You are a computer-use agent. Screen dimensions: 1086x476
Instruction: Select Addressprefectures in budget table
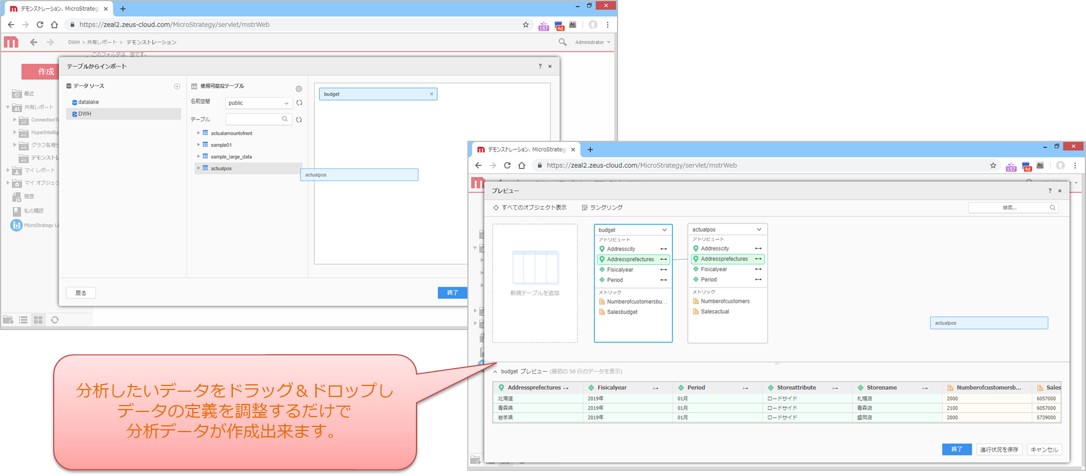pos(633,259)
